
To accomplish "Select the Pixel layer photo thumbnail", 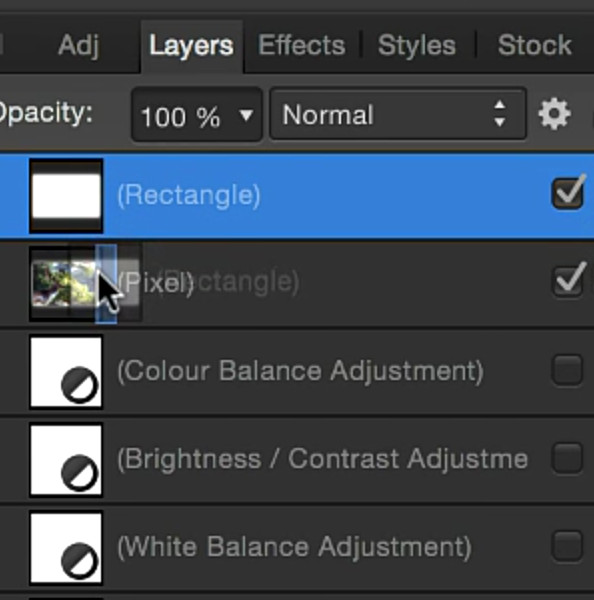I will point(63,284).
